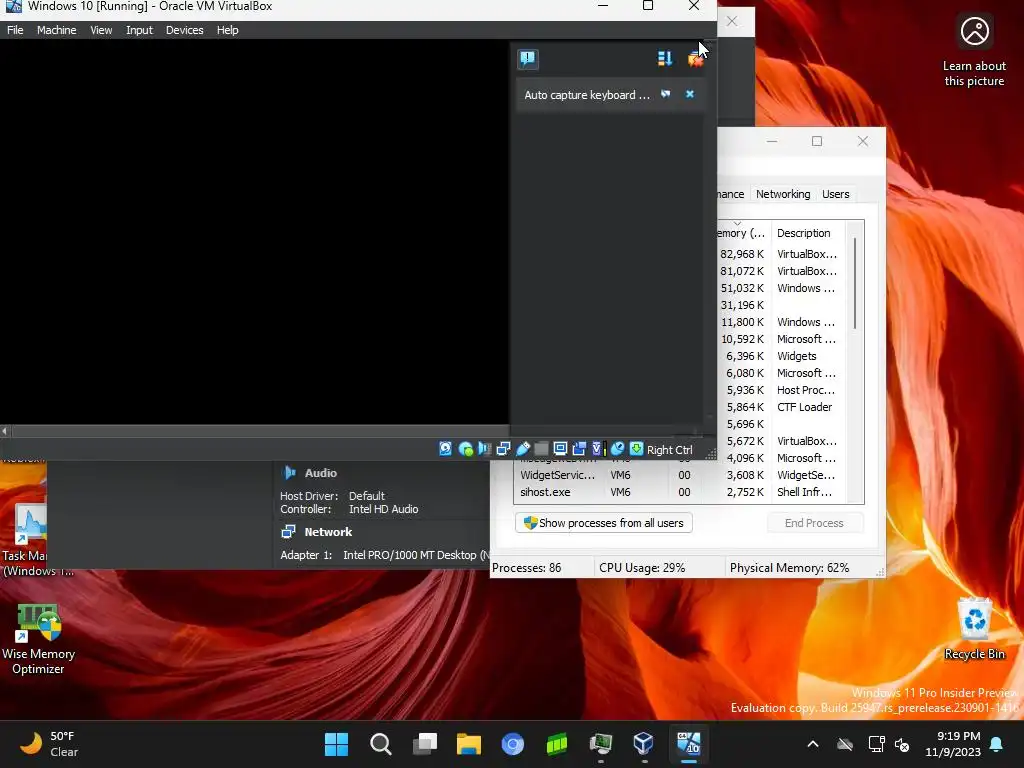
Task: Open taskbar Search
Action: tap(381, 744)
